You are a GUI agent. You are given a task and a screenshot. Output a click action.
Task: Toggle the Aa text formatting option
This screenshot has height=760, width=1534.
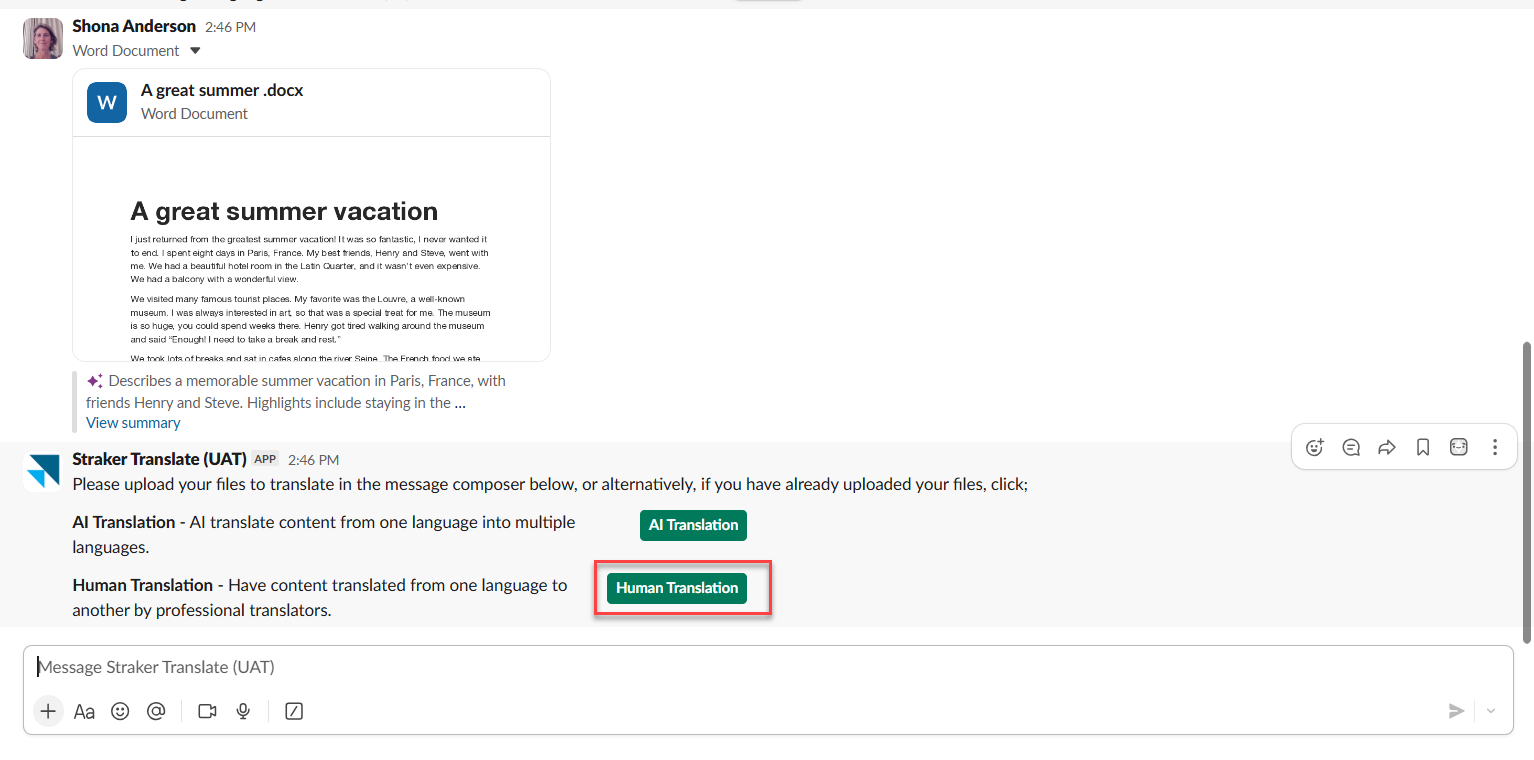click(x=84, y=711)
